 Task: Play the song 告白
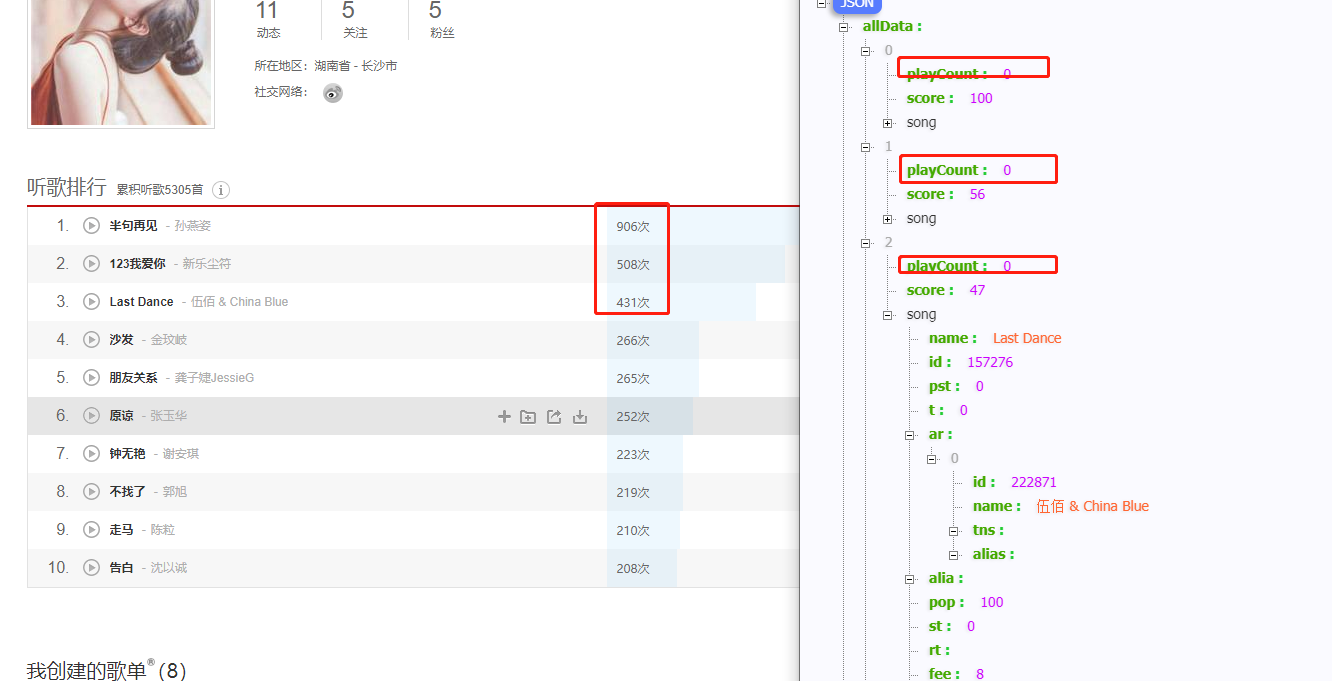coord(91,568)
